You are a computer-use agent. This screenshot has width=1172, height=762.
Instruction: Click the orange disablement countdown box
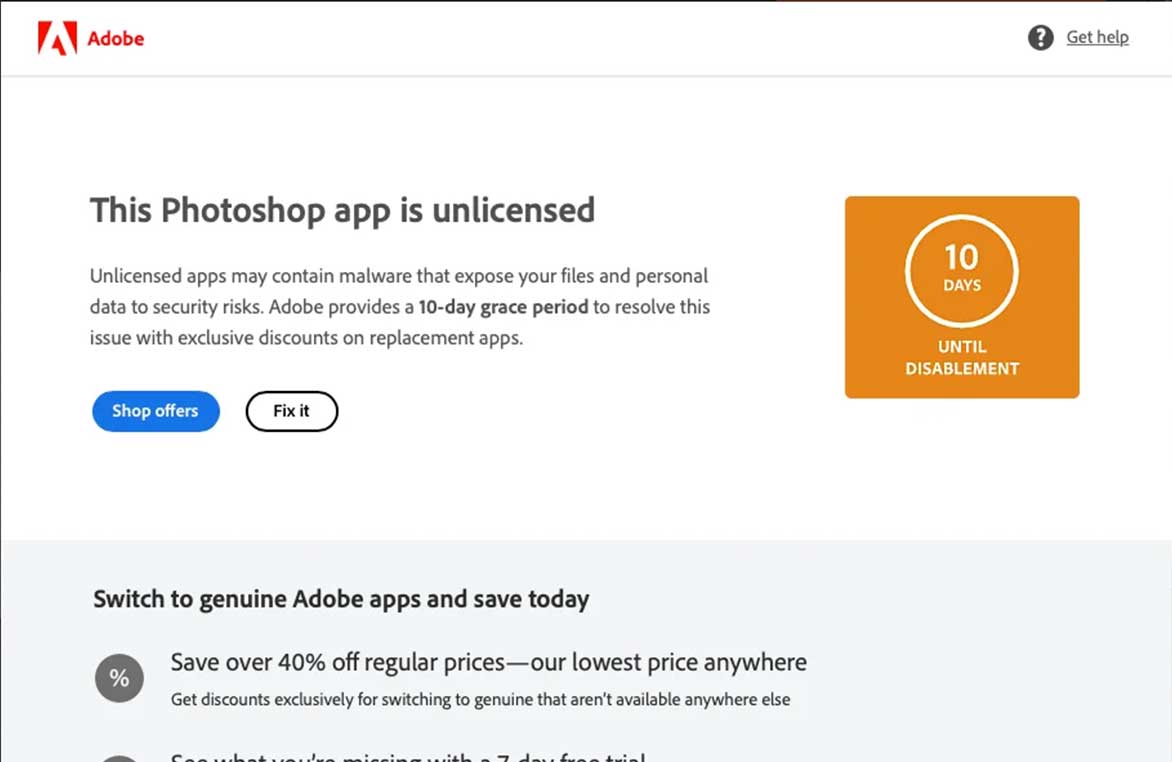[962, 297]
